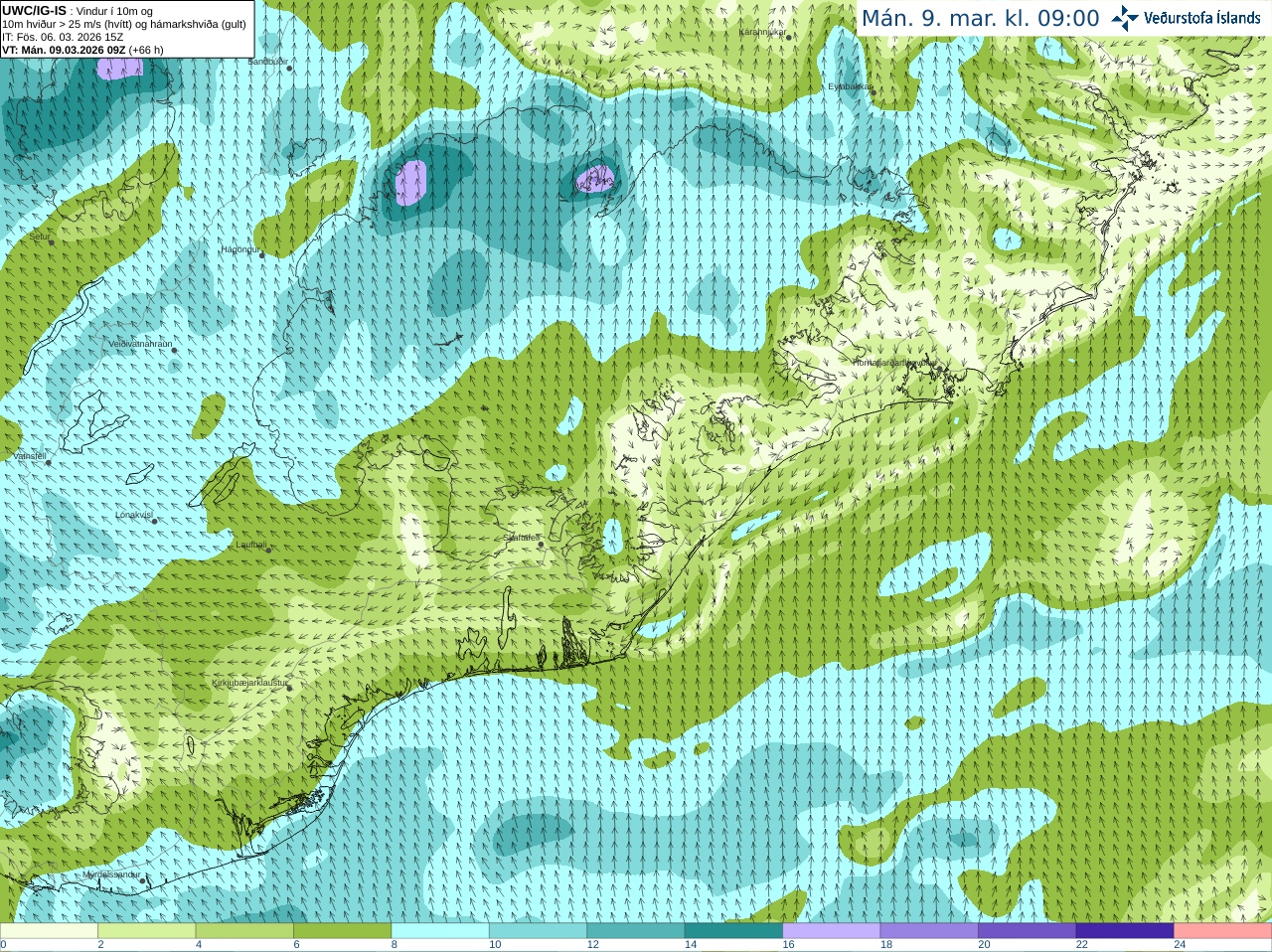Click the Veiðivatnahraun place label
This screenshot has width=1272, height=952.
[140, 343]
